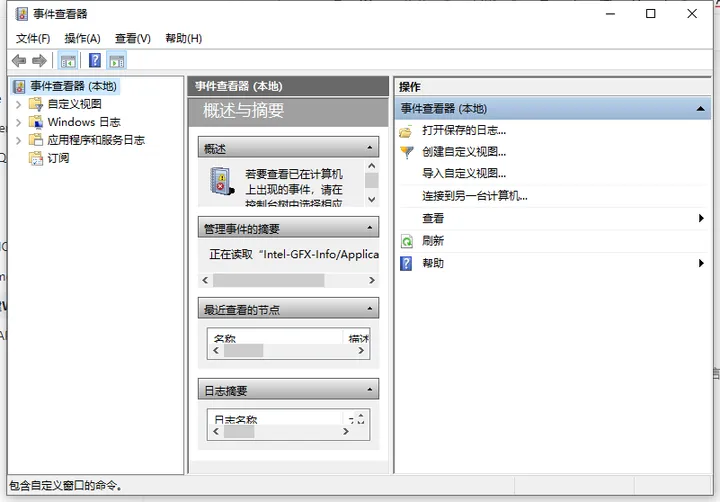This screenshot has width=720, height=502.
Task: Click the 日志名称 column header
Action: [x=275, y=417]
